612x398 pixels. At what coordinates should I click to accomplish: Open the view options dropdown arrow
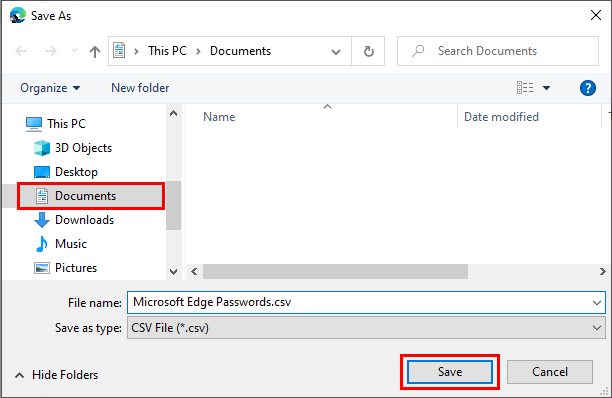tap(546, 88)
